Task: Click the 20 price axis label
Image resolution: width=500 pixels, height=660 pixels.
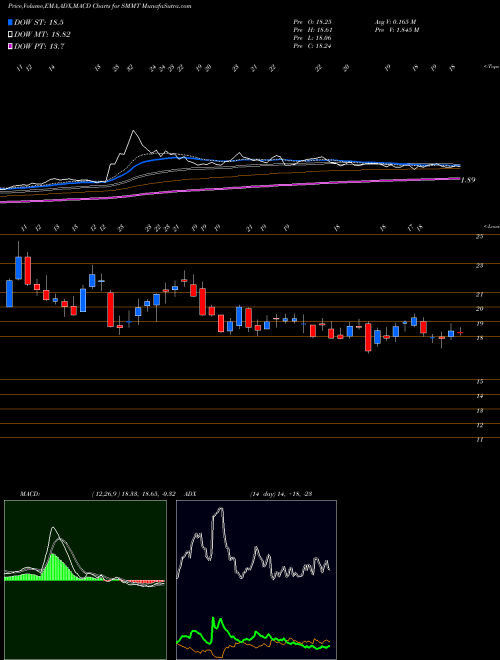Action: pyautogui.click(x=479, y=309)
